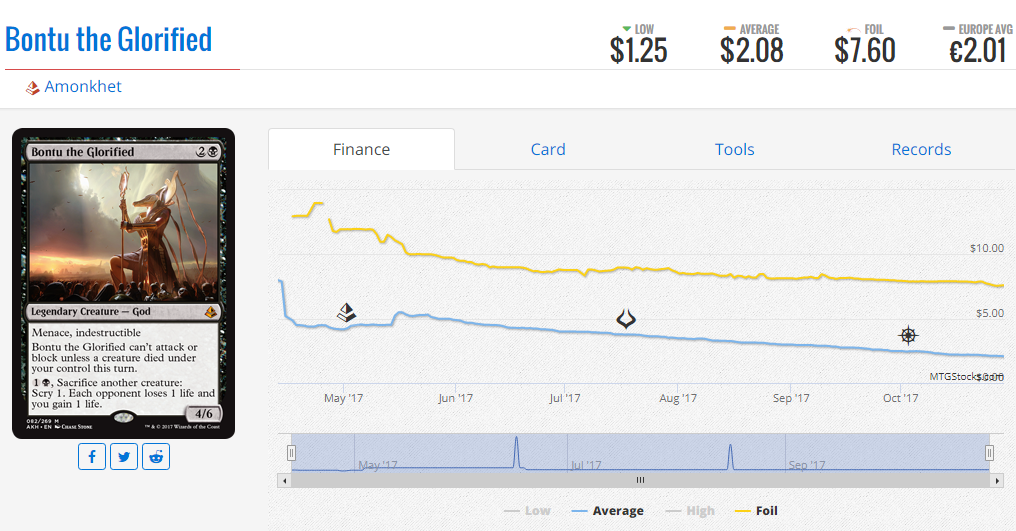1016x531 pixels.
Task: Toggle the Average price series
Action: tap(608, 511)
